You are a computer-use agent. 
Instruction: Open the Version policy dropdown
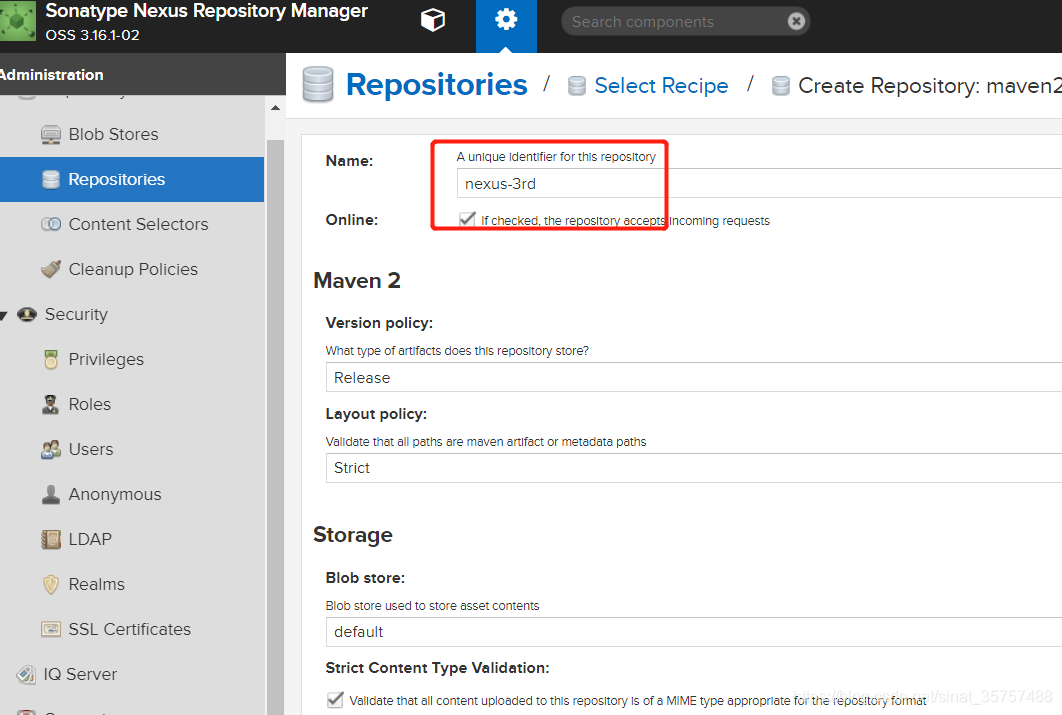tap(694, 377)
